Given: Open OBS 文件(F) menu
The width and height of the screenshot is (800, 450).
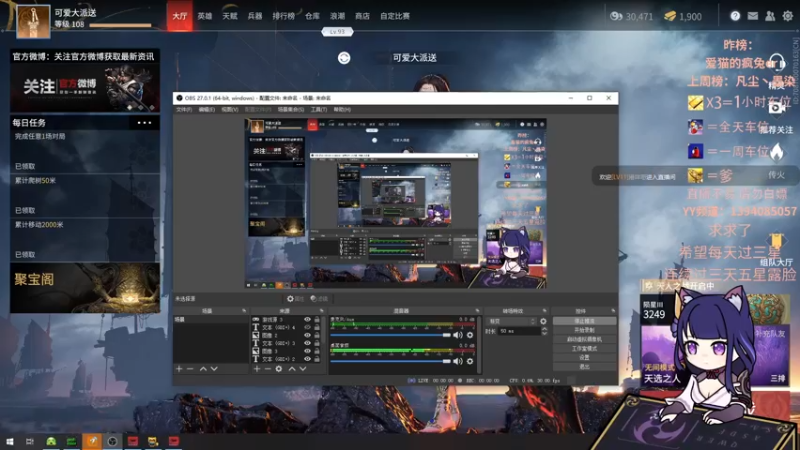Looking at the screenshot, I should [184, 109].
